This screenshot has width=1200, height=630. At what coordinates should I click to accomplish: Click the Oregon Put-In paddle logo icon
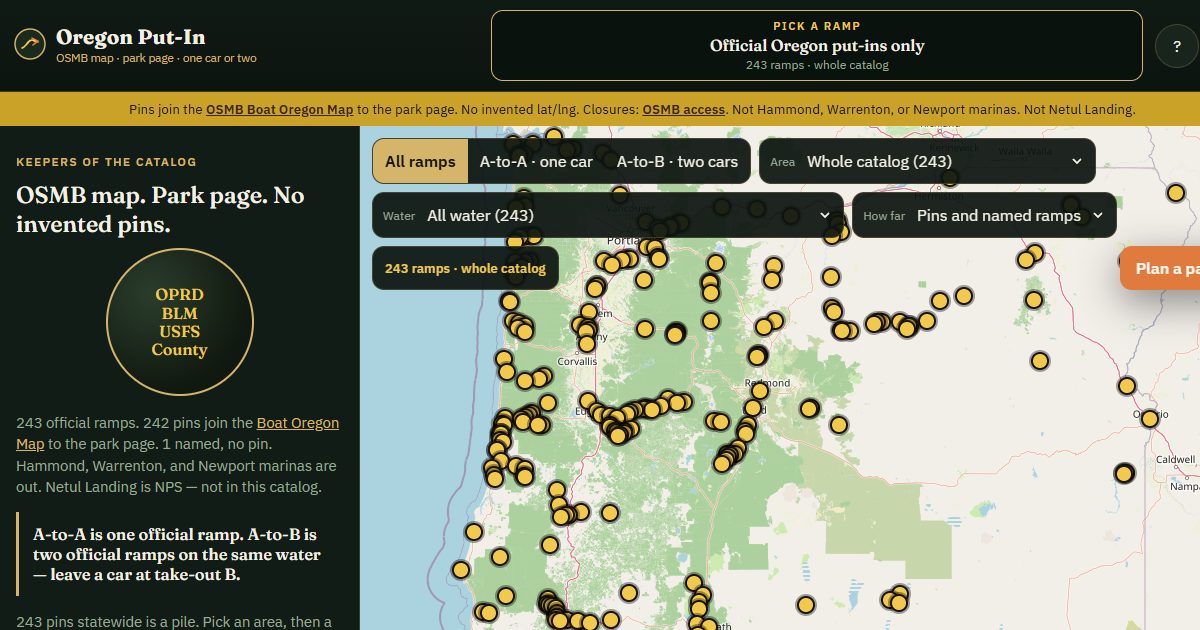[x=30, y=45]
